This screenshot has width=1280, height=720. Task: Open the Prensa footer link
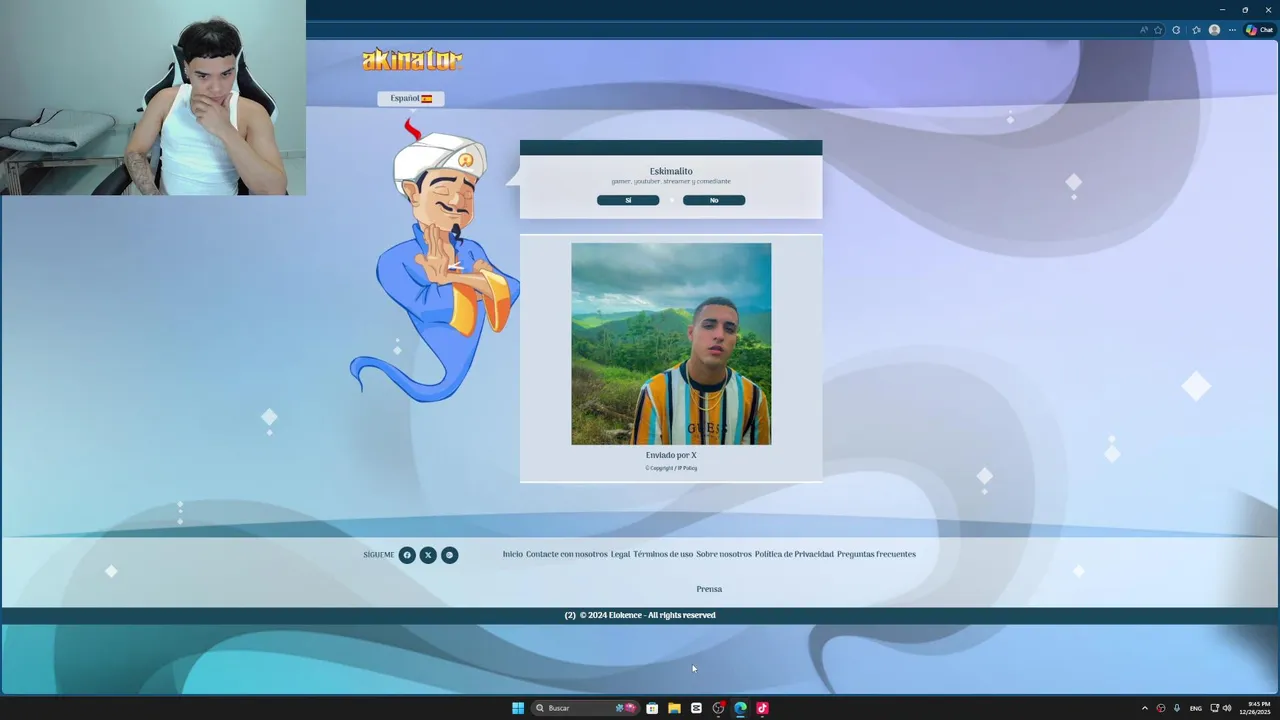709,589
